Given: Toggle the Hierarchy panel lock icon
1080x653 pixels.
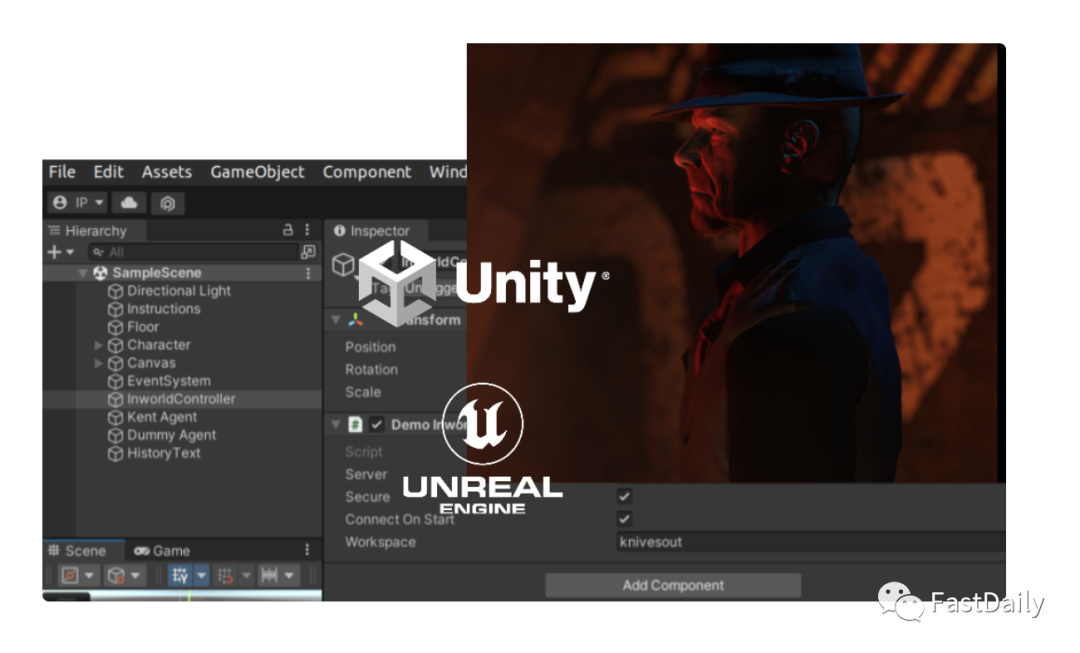Looking at the screenshot, I should [x=288, y=230].
